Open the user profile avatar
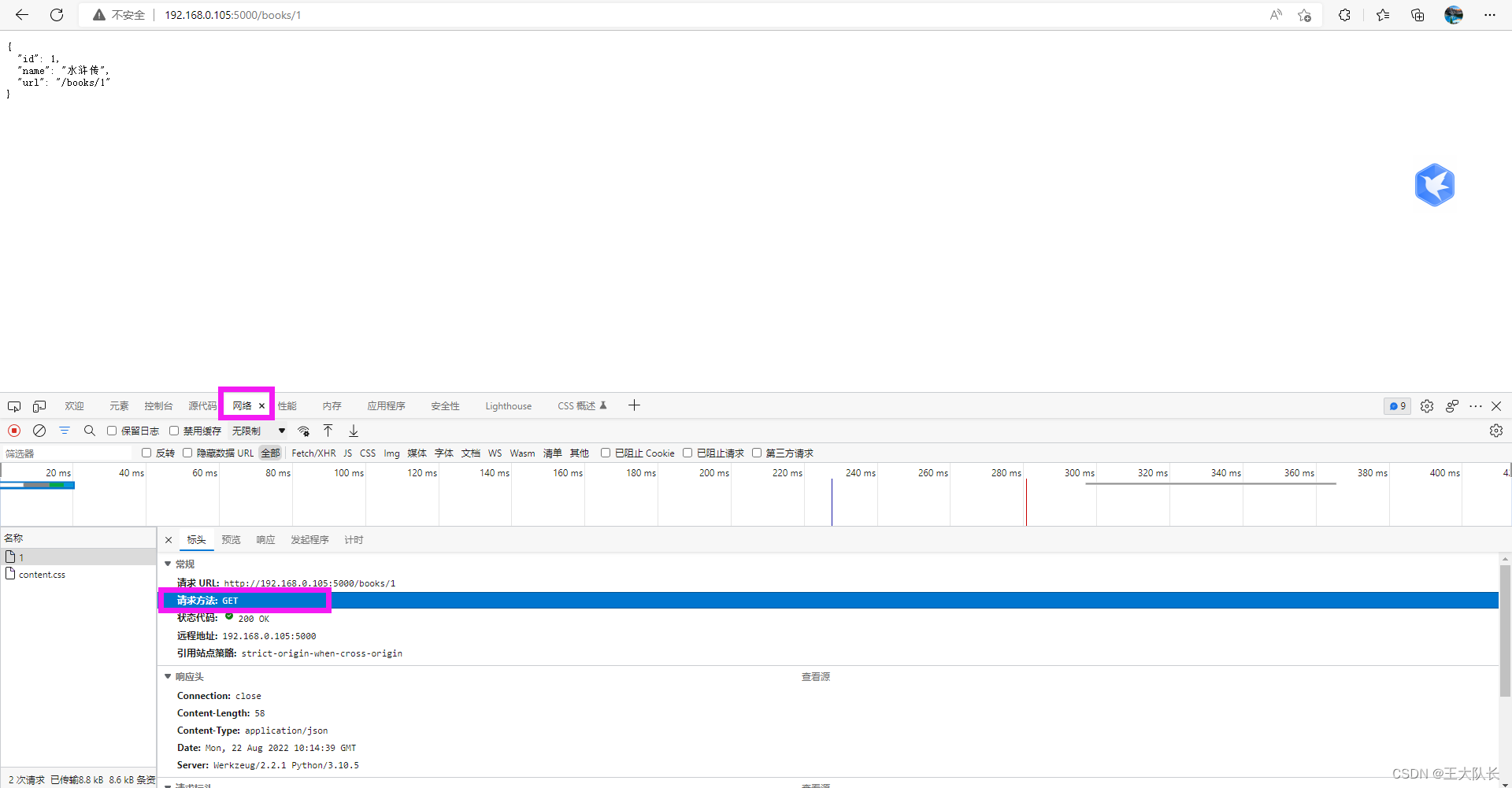The width and height of the screenshot is (1512, 788). [1454, 15]
